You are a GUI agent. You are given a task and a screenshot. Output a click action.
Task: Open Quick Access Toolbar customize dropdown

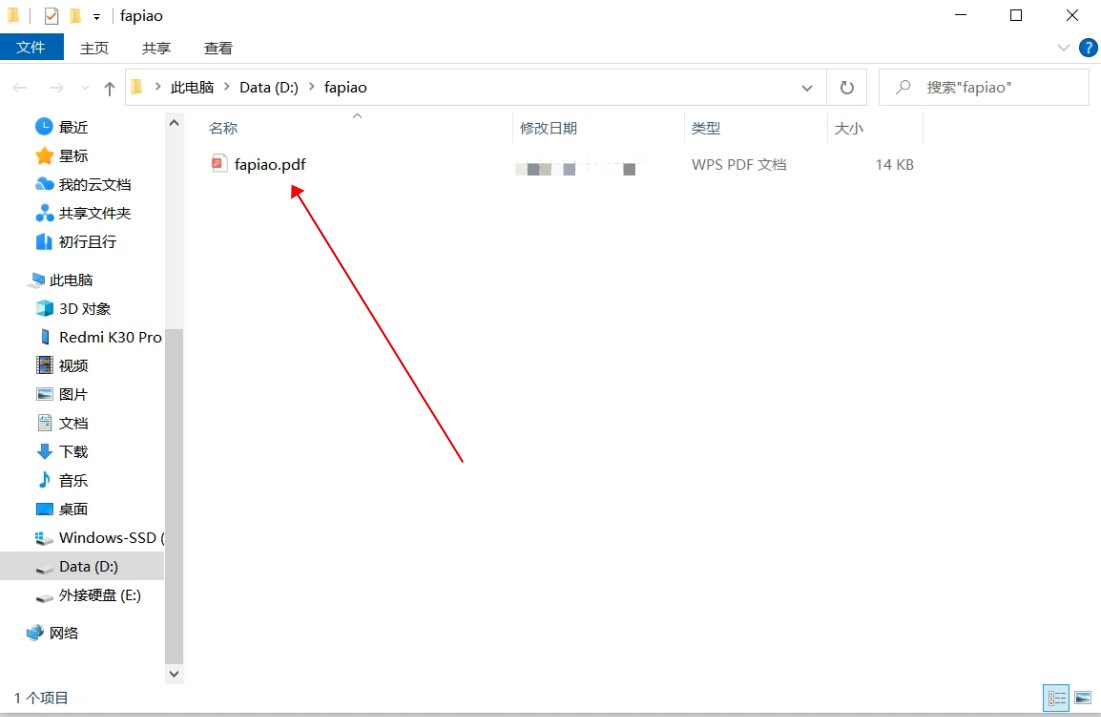[x=97, y=17]
